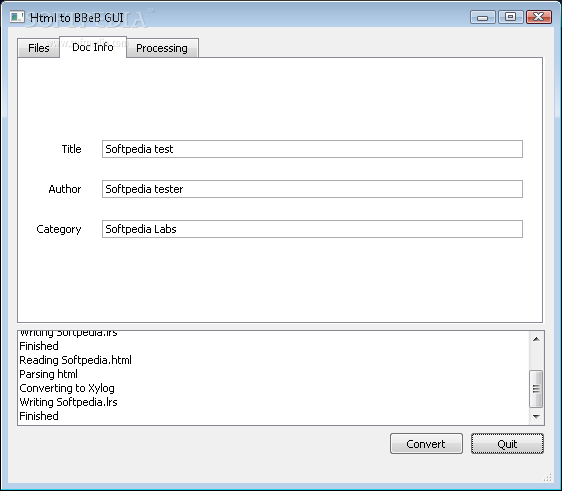This screenshot has width=562, height=491.
Task: Click the application icon in title bar
Action: coord(17,17)
